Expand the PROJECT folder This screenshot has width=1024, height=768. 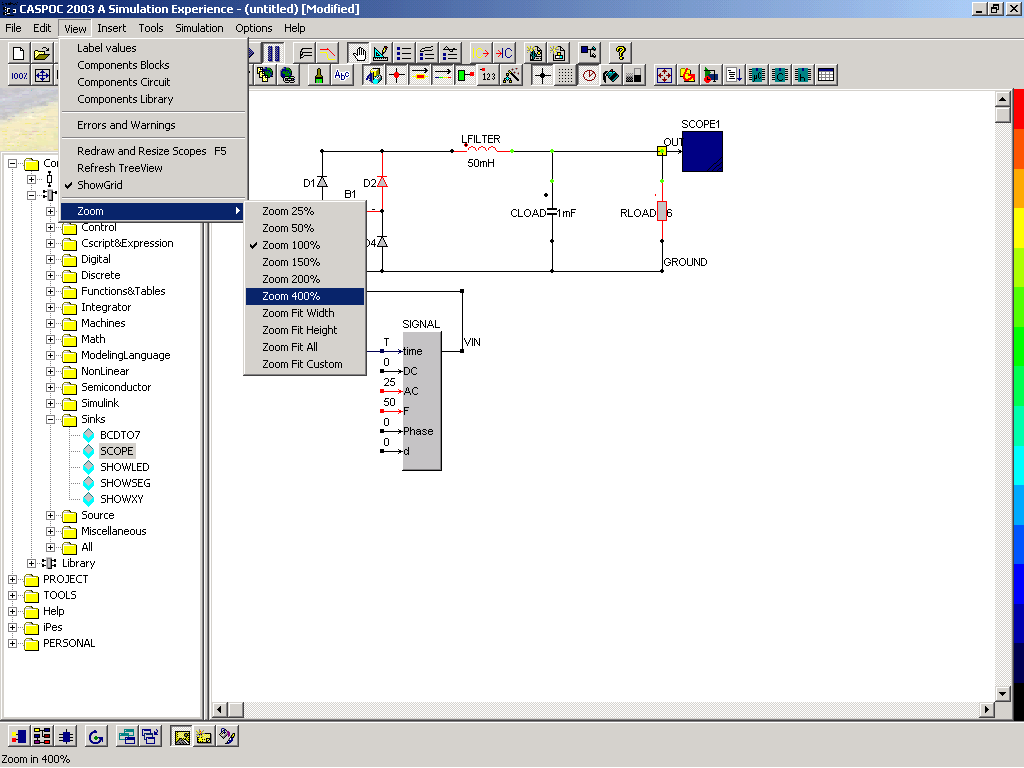click(x=12, y=580)
